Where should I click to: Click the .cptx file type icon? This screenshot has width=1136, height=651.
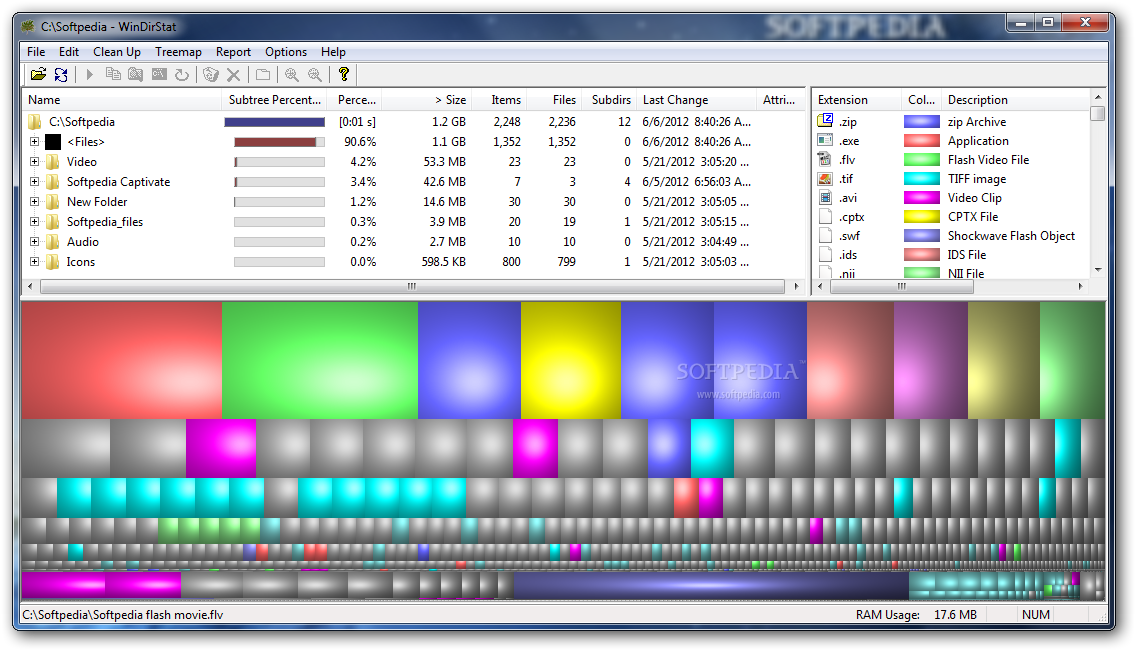coord(825,216)
